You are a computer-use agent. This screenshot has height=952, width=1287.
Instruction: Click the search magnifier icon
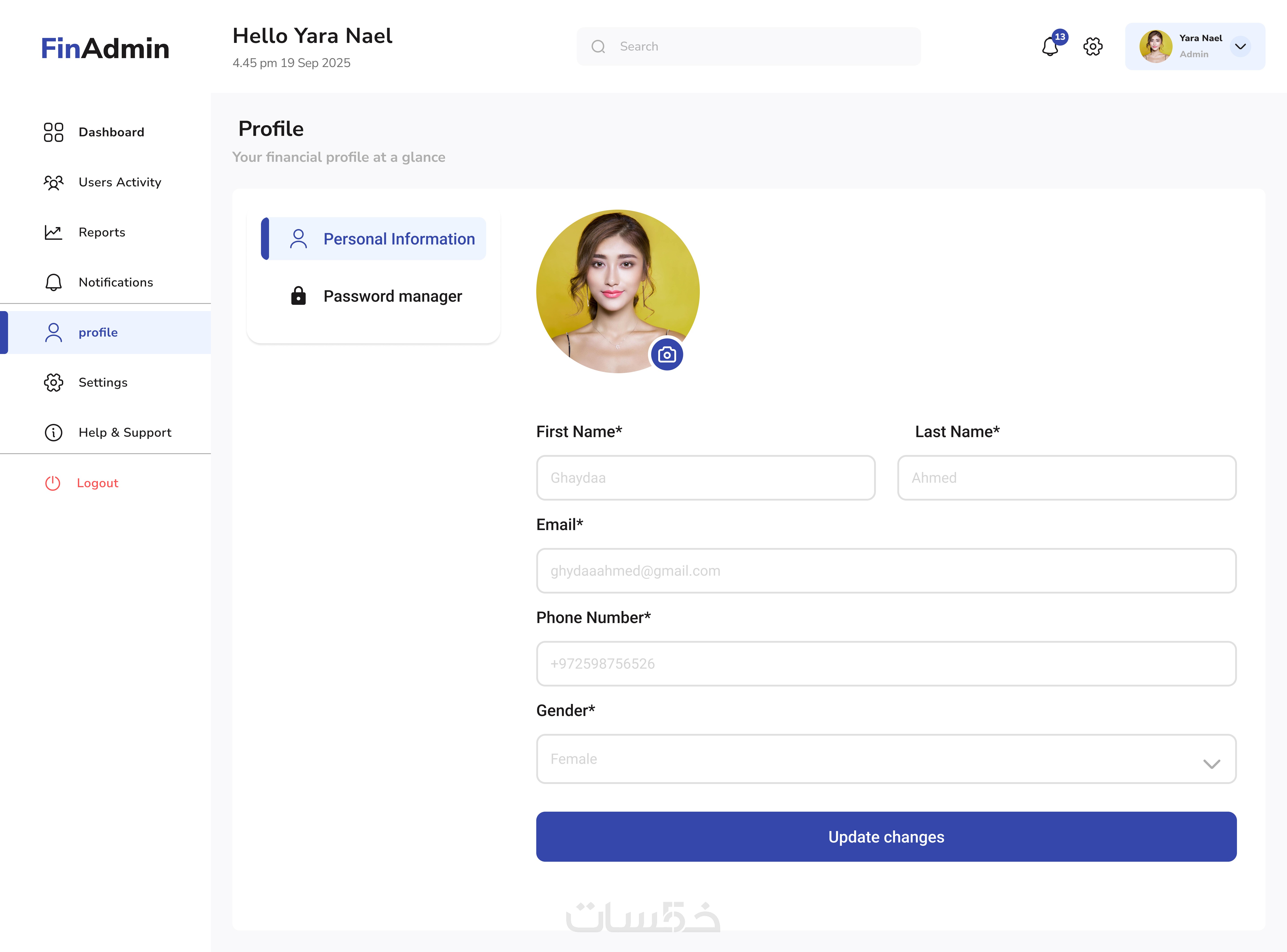pyautogui.click(x=599, y=47)
